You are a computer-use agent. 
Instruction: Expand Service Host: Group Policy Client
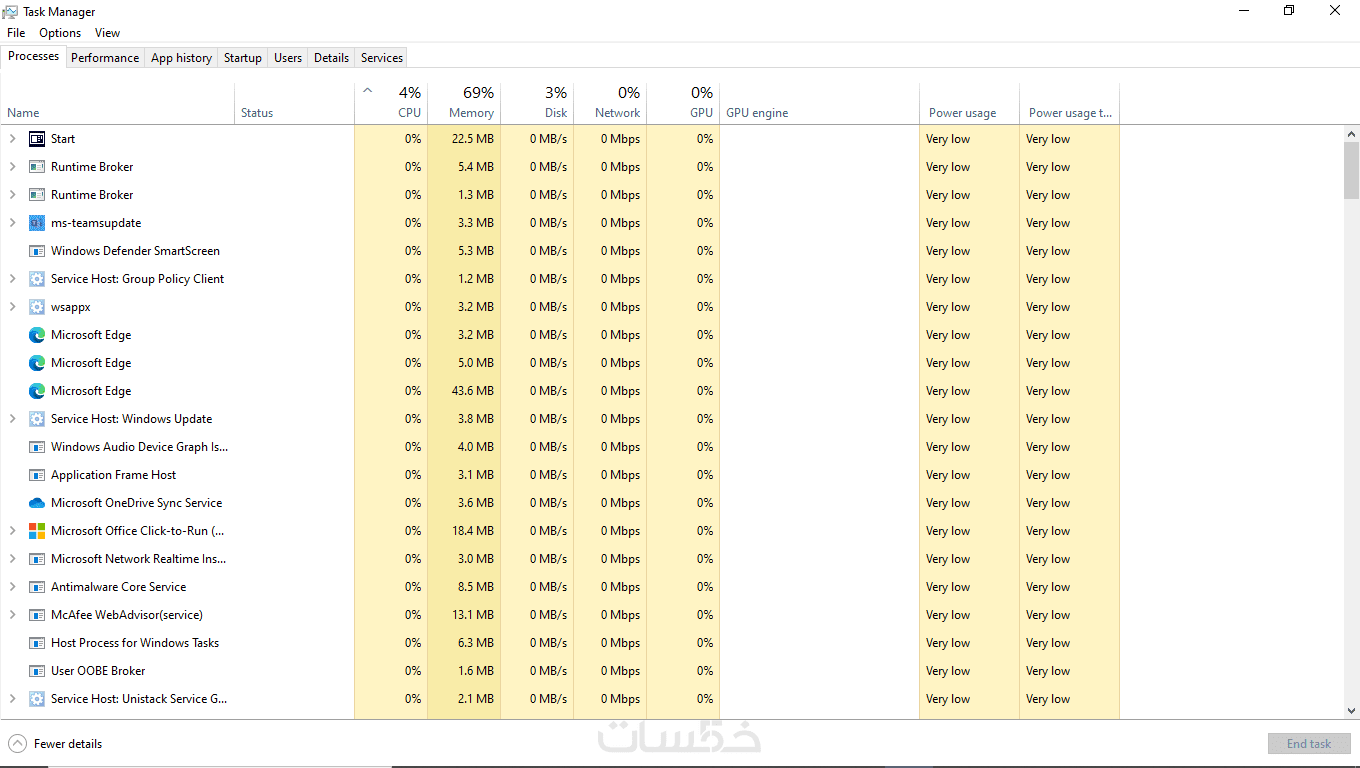coord(13,279)
